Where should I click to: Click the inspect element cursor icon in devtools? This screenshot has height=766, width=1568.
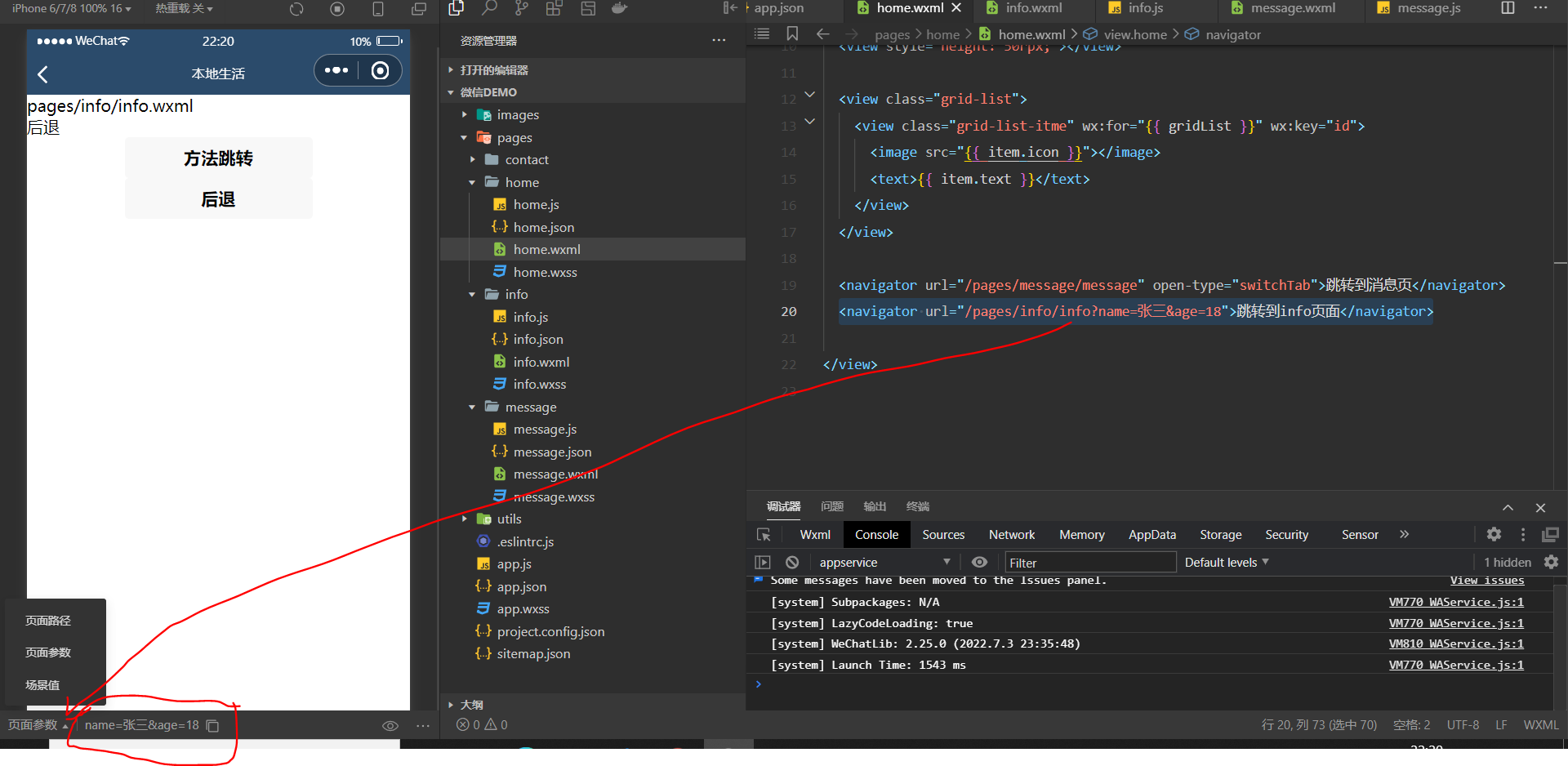click(x=764, y=535)
